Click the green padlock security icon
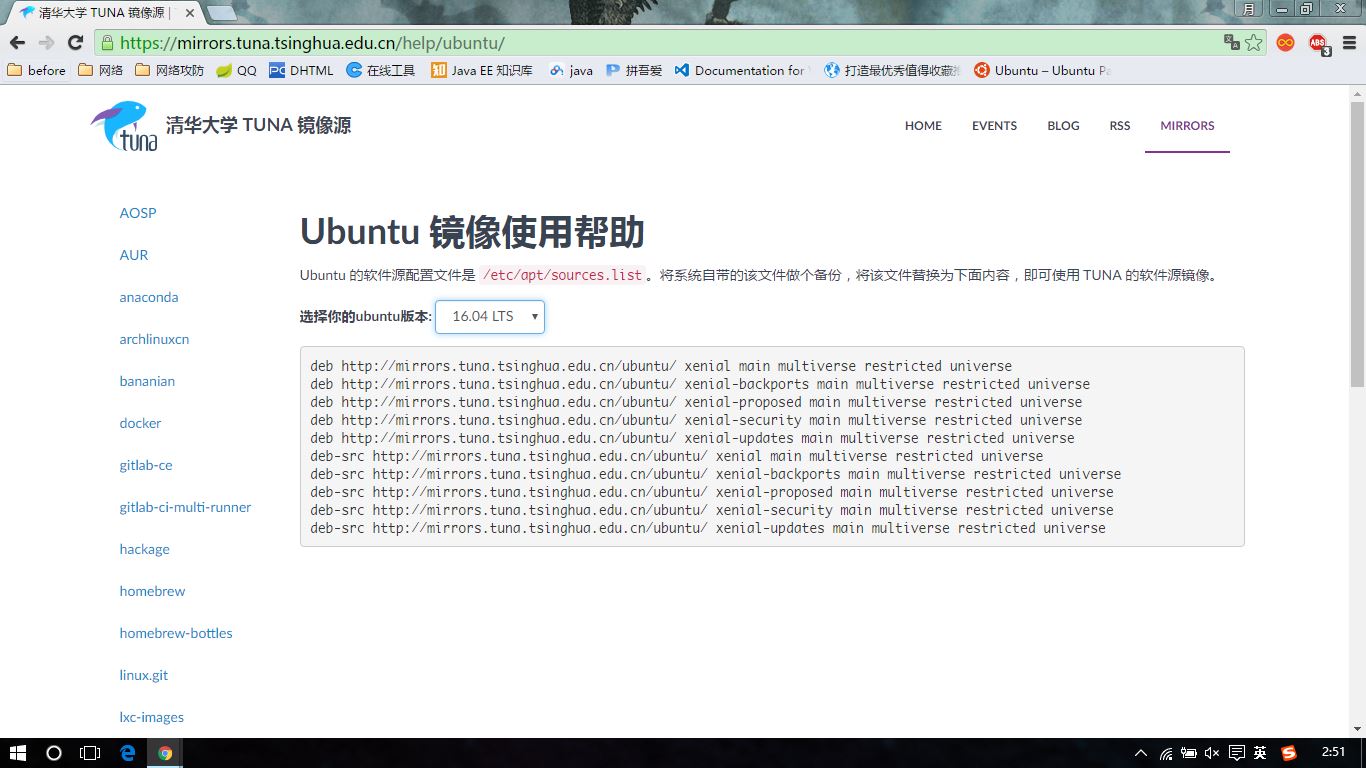This screenshot has width=1366, height=768. click(108, 43)
